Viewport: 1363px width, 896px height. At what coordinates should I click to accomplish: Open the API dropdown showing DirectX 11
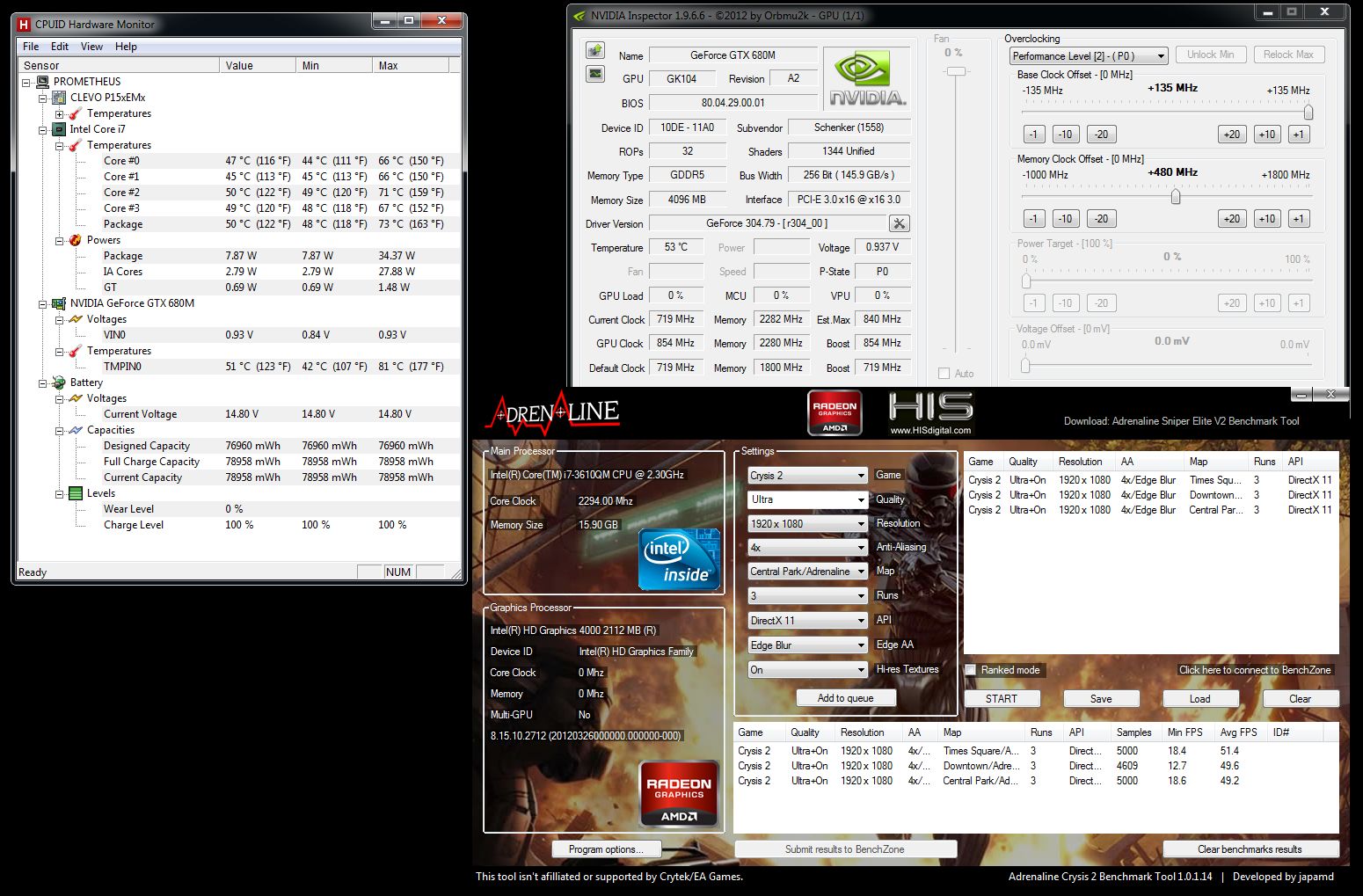tap(807, 621)
